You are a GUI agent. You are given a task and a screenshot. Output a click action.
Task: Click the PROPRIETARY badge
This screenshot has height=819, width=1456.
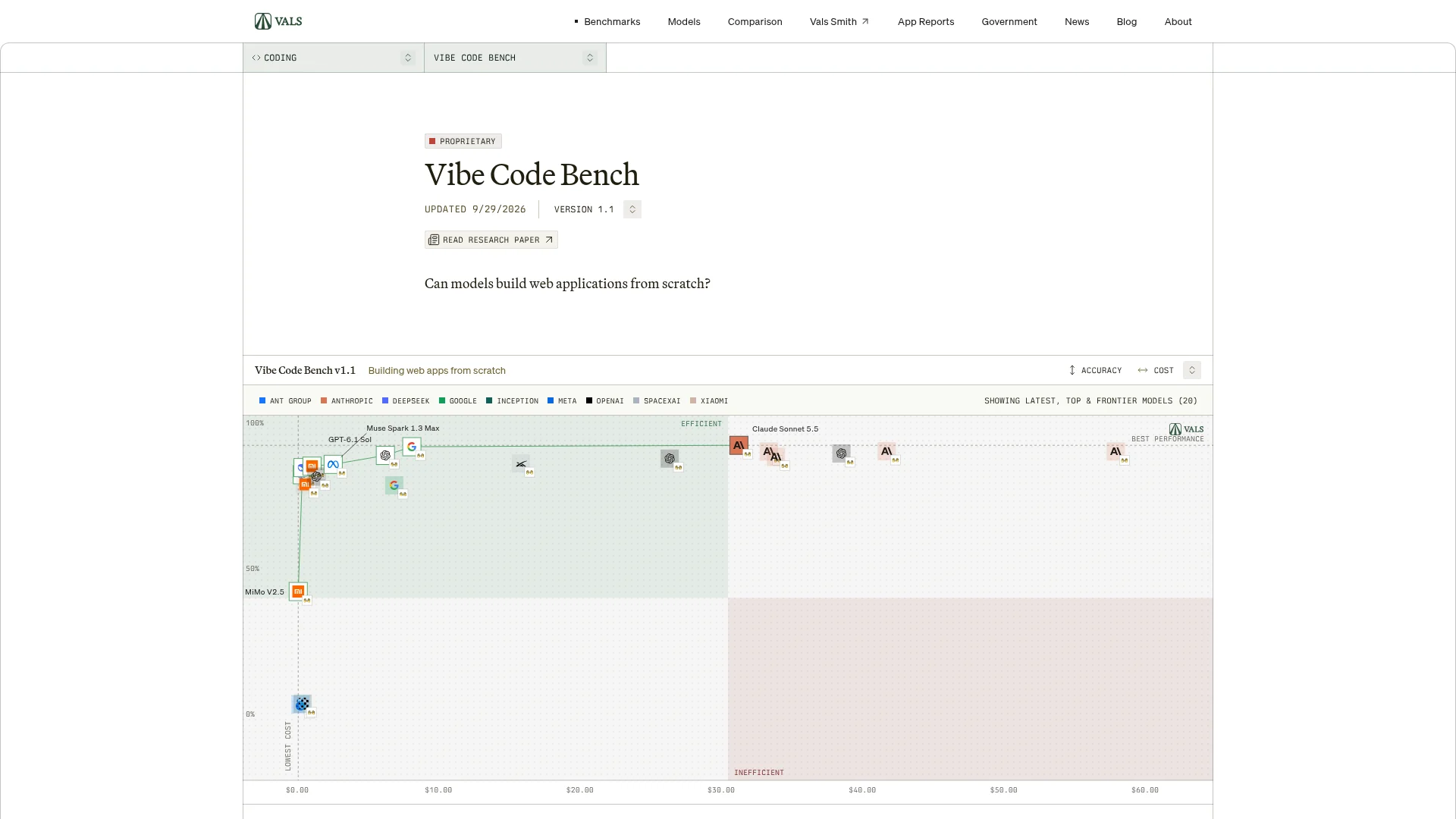[463, 141]
